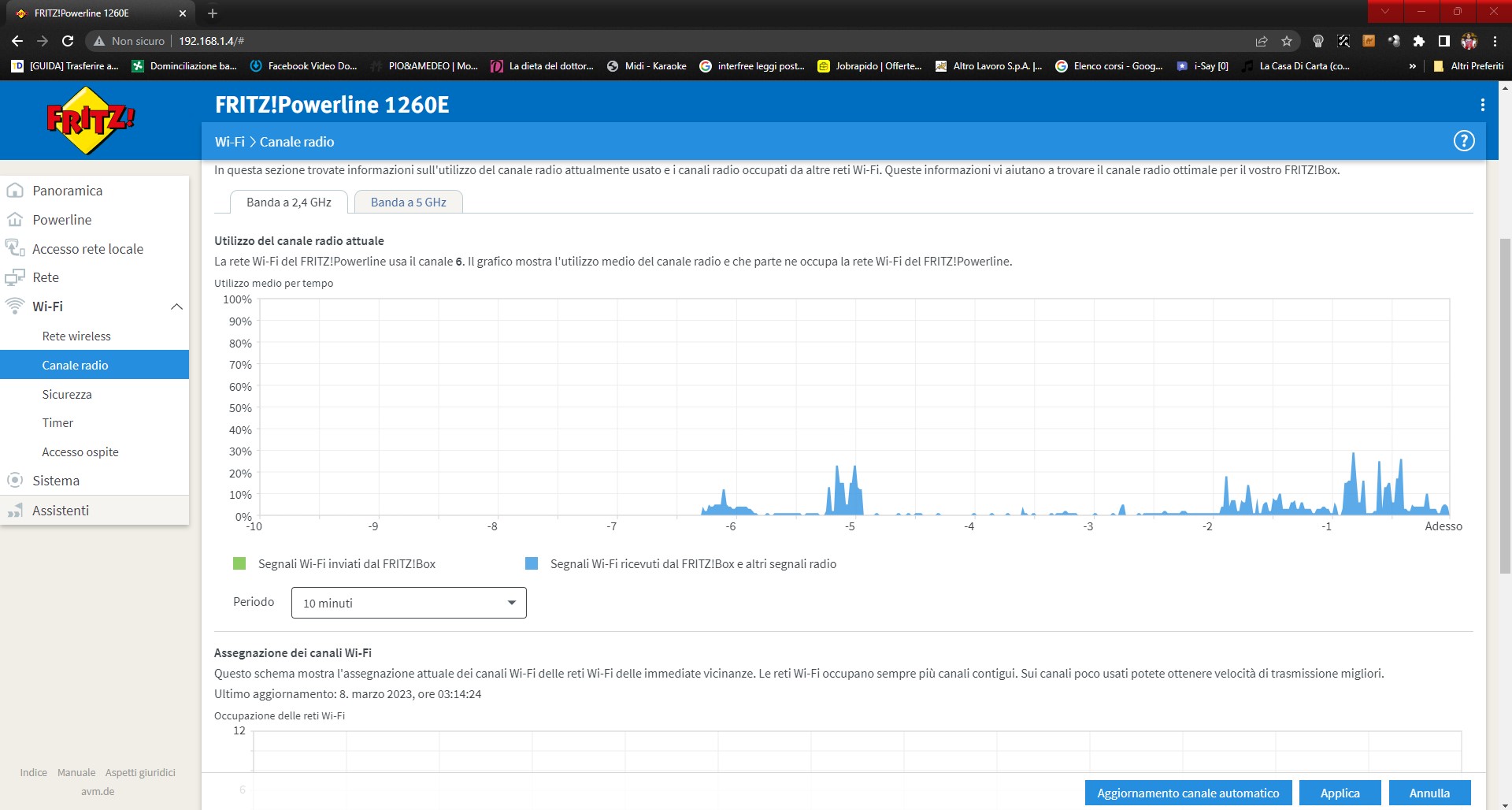Show more bookmarks chevron
The image size is (1512, 810).
pos(1412,66)
